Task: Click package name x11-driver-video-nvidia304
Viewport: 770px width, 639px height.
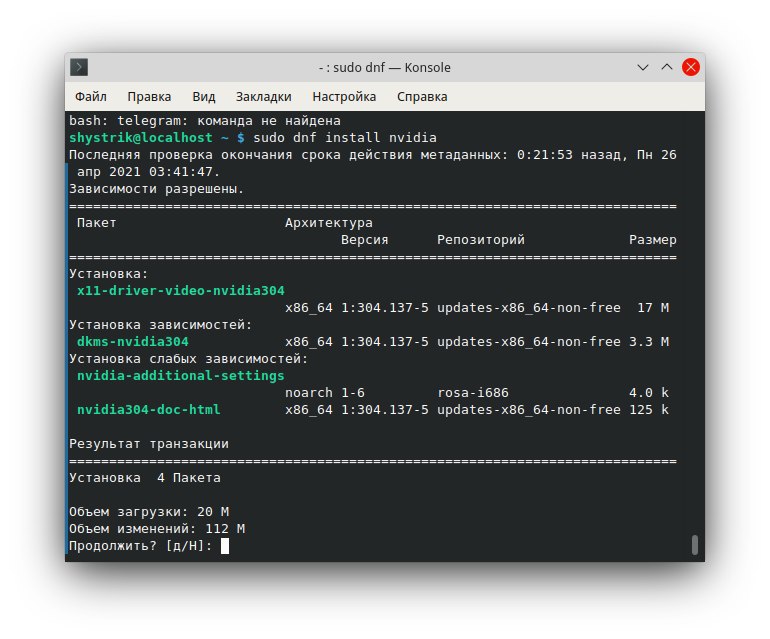Action: tap(181, 291)
